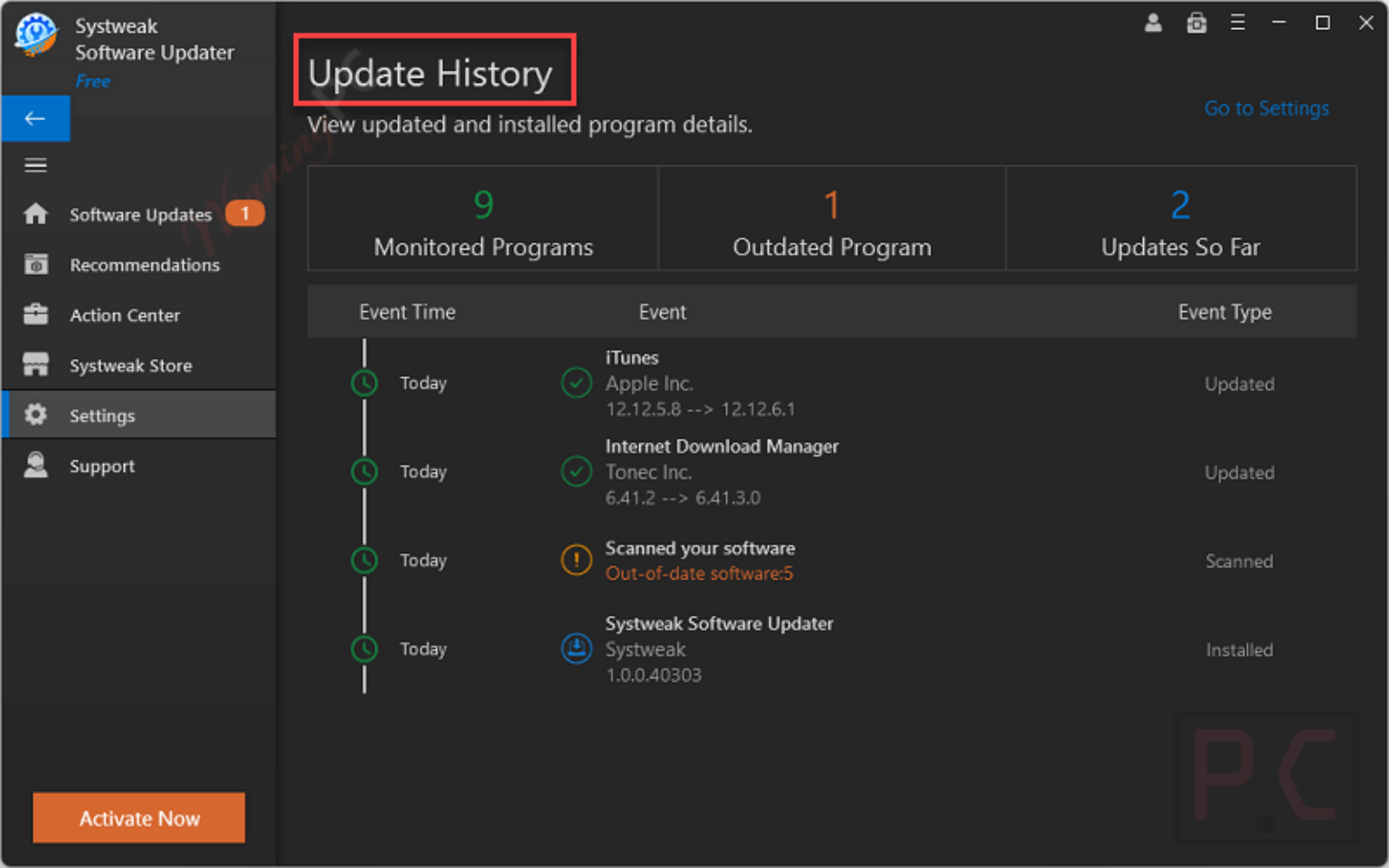Click the Update History page title

430,74
